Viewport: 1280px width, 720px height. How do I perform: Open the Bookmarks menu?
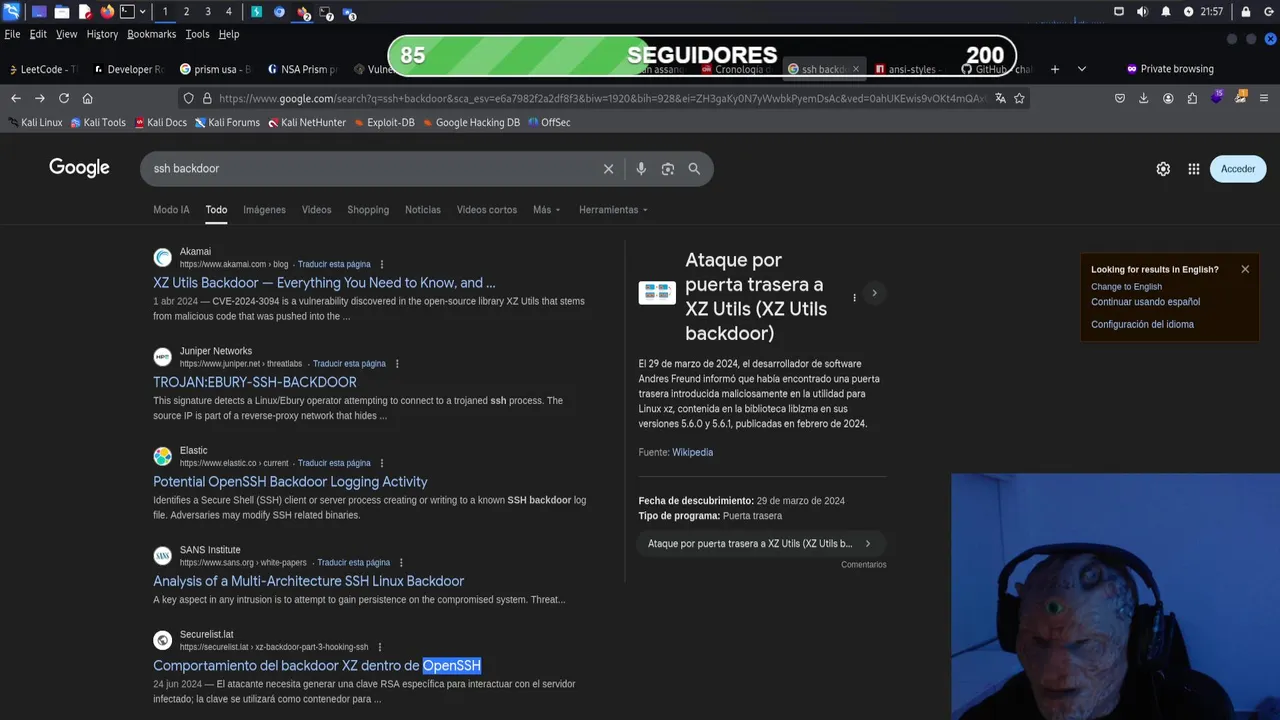coord(151,34)
